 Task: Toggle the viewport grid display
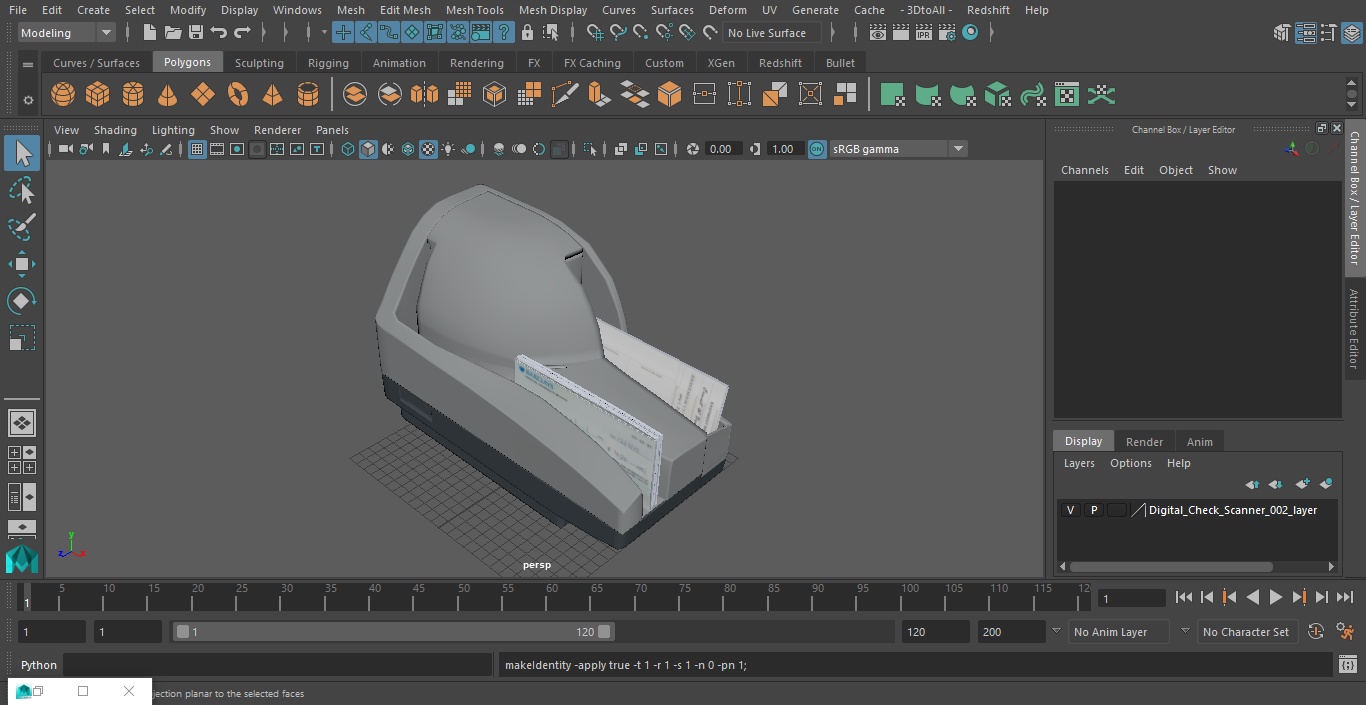tap(197, 149)
